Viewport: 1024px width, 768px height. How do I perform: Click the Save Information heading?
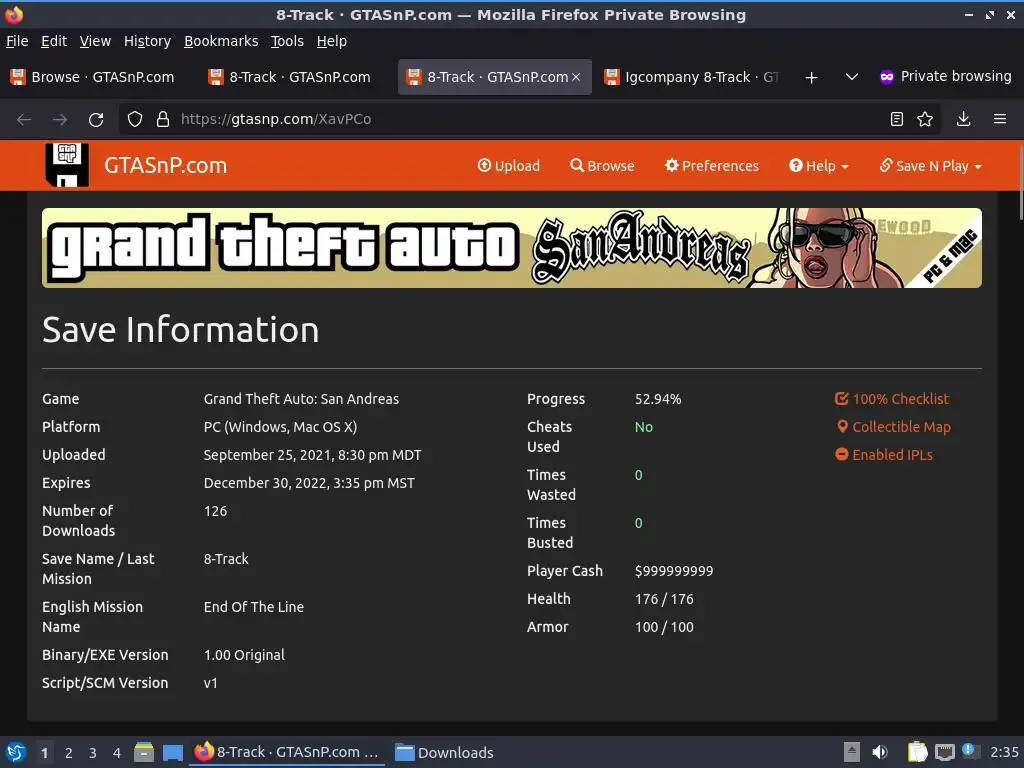[x=181, y=330]
